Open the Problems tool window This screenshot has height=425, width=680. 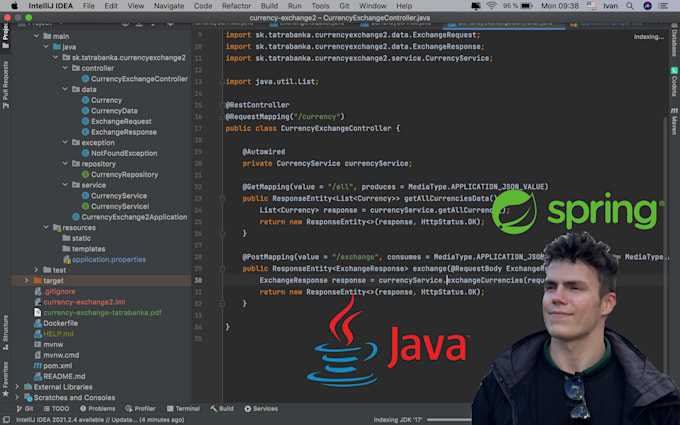click(98, 409)
